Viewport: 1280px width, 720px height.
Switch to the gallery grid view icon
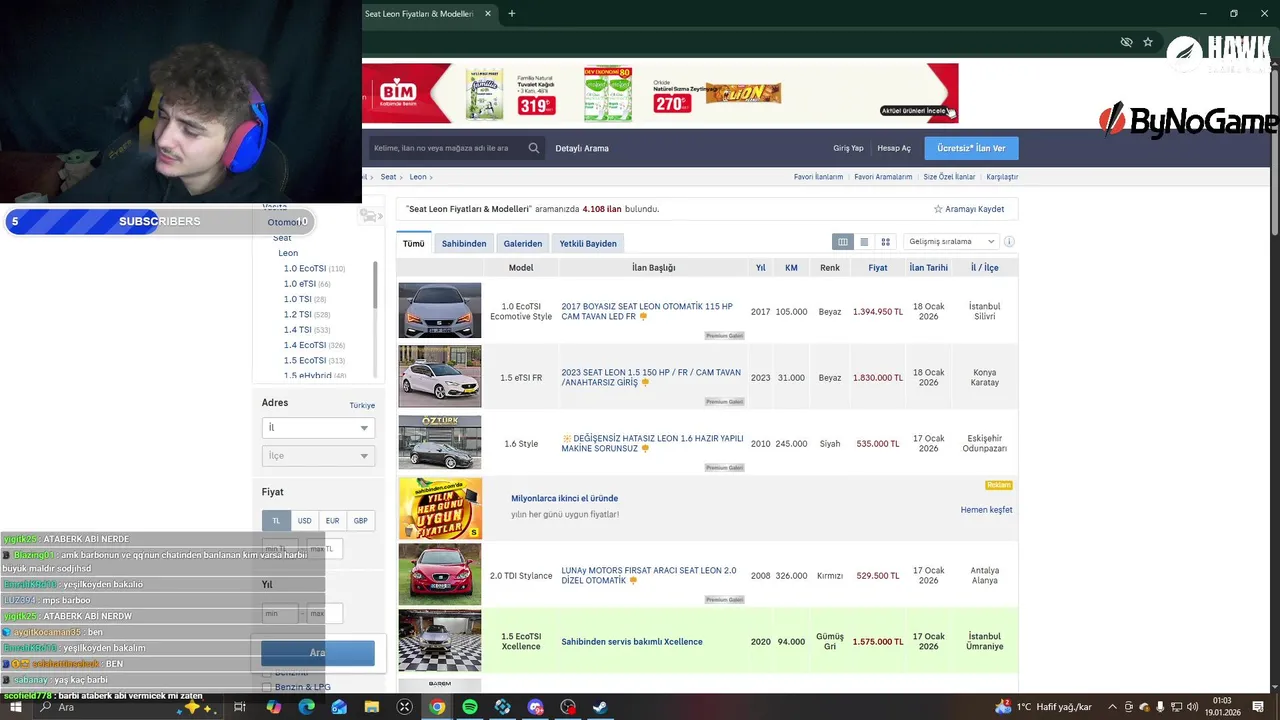(x=885, y=242)
